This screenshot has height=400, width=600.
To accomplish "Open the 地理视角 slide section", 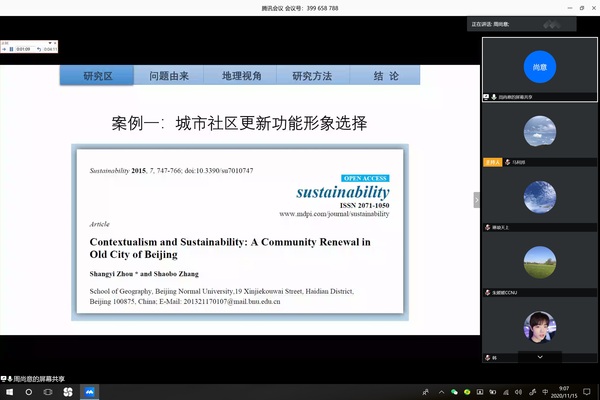I will tap(241, 76).
